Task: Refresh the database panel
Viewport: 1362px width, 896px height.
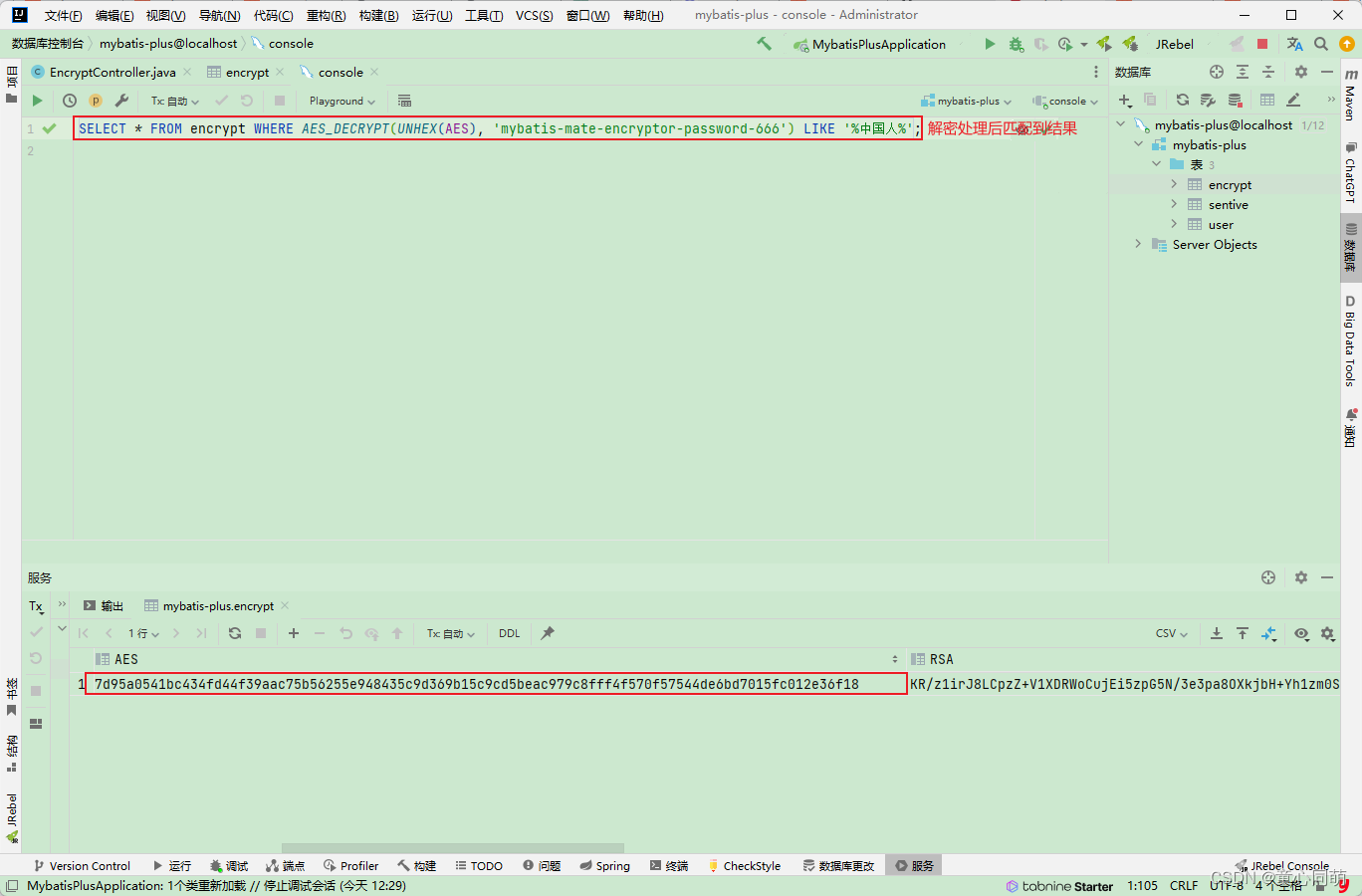Action: [x=1182, y=100]
